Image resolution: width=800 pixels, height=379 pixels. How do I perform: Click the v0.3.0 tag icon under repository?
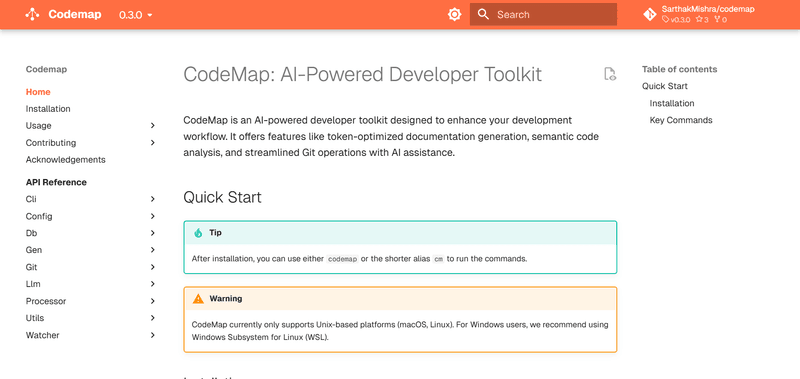(x=665, y=20)
